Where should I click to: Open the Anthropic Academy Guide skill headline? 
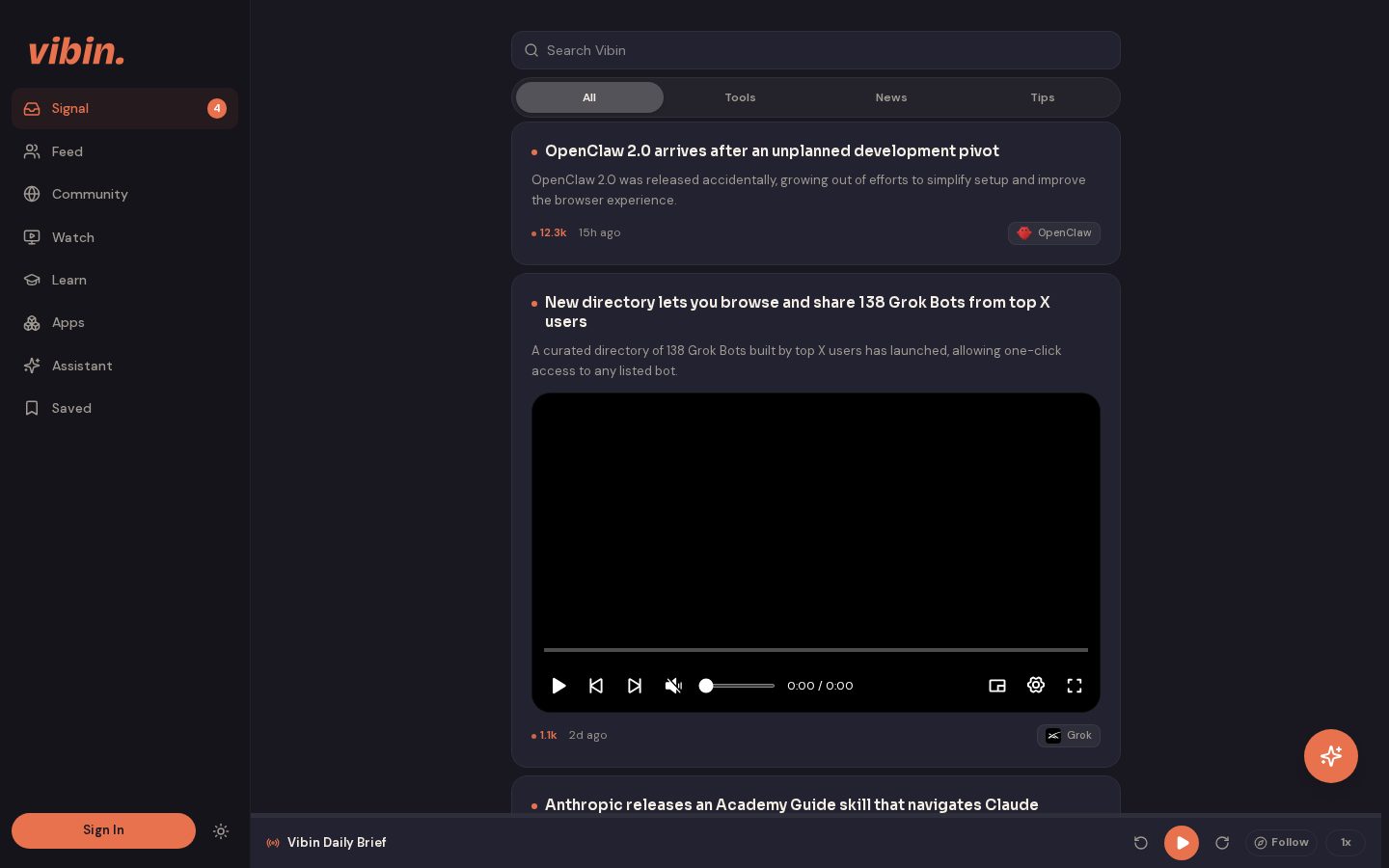pos(792,804)
